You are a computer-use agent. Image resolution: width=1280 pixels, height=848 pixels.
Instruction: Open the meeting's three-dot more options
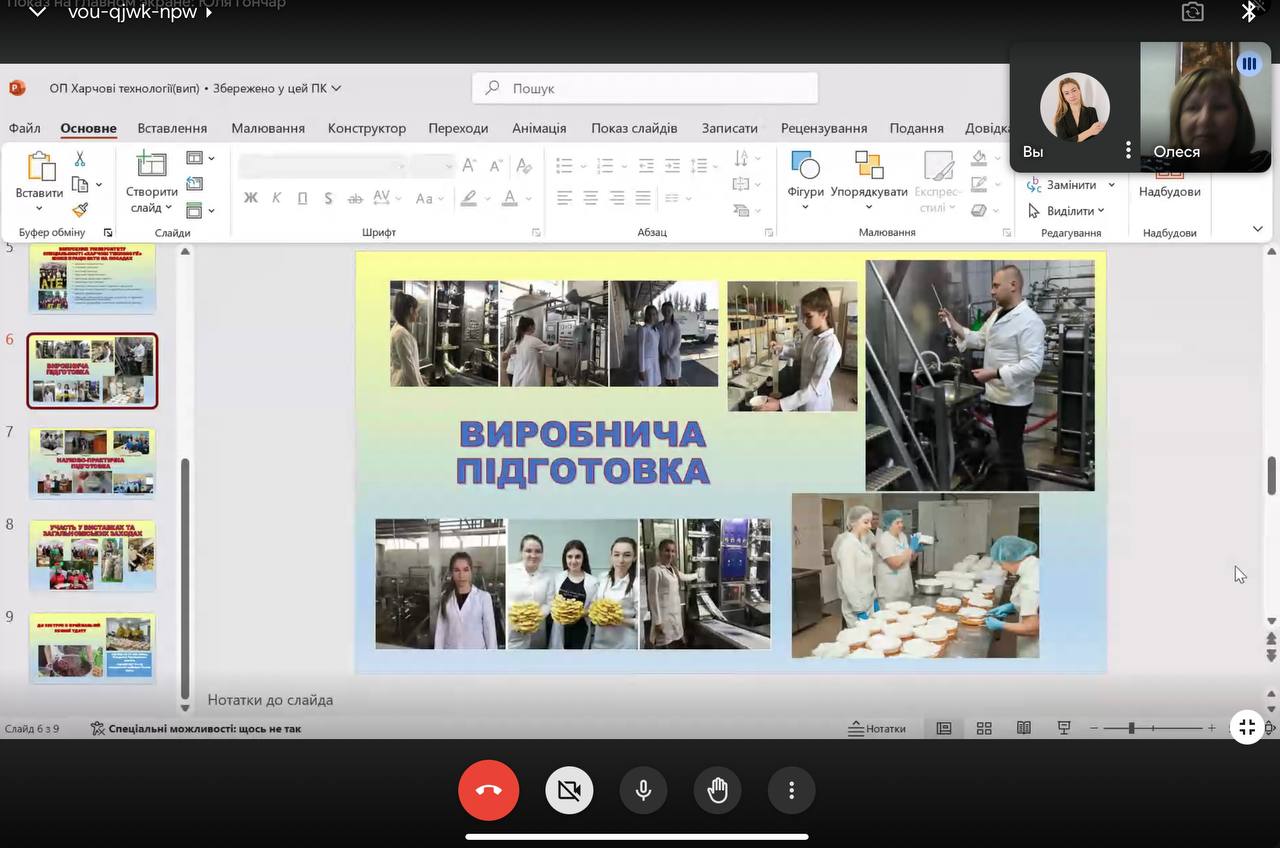click(x=791, y=791)
